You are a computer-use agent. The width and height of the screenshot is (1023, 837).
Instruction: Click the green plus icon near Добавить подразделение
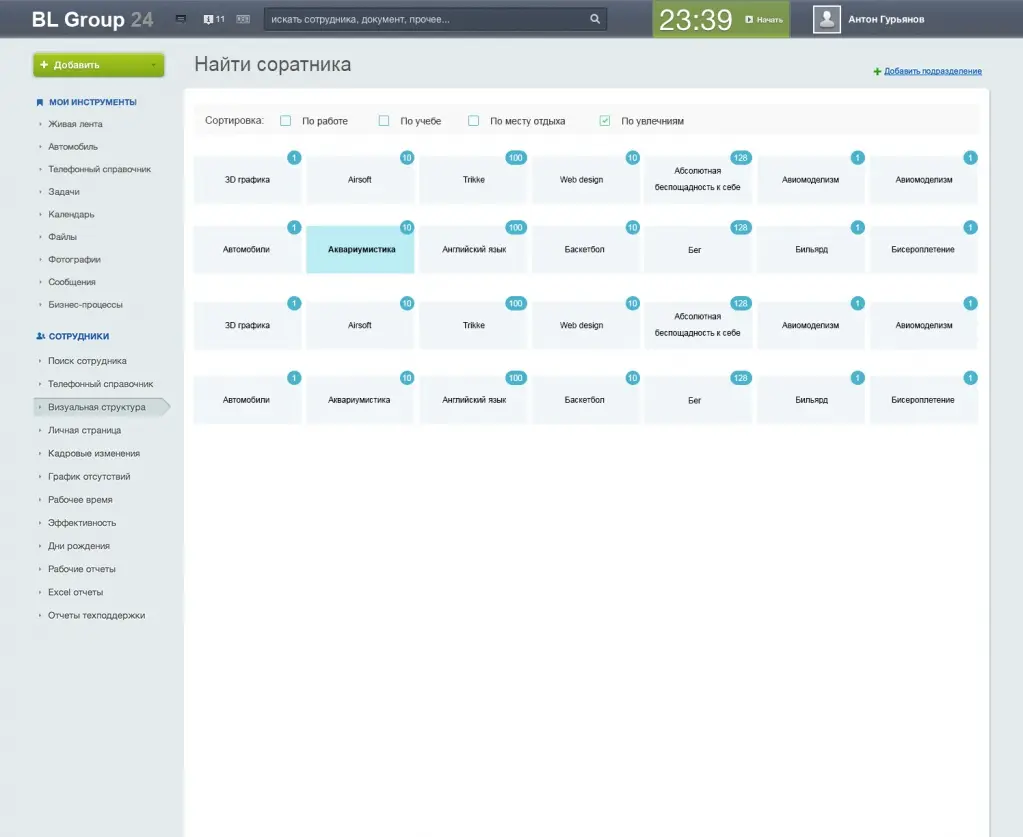(877, 72)
